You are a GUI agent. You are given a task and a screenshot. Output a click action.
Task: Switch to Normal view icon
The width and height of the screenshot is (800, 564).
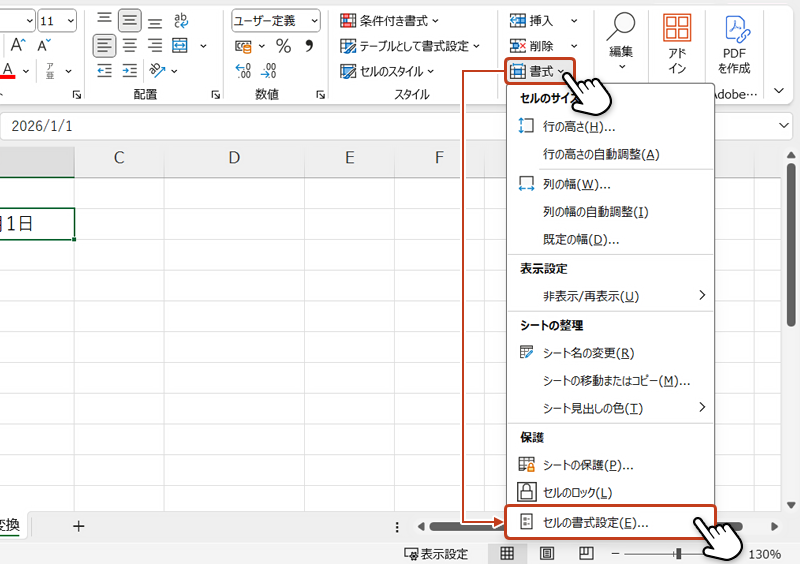click(507, 553)
